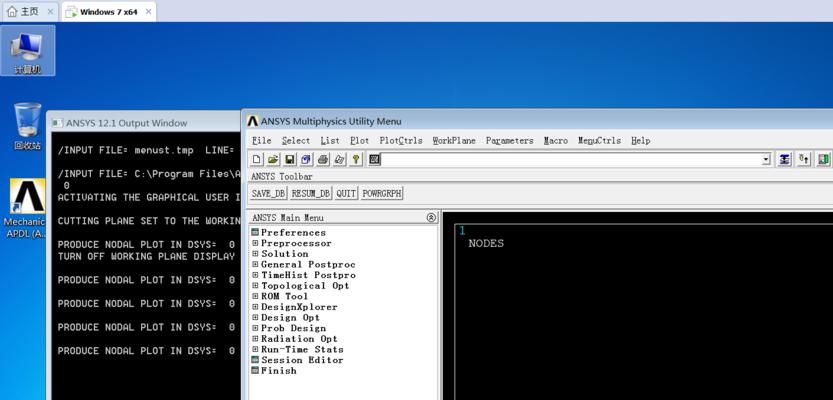Expand the TimeHist Postpro node
The height and width of the screenshot is (400, 833).
coord(255,275)
